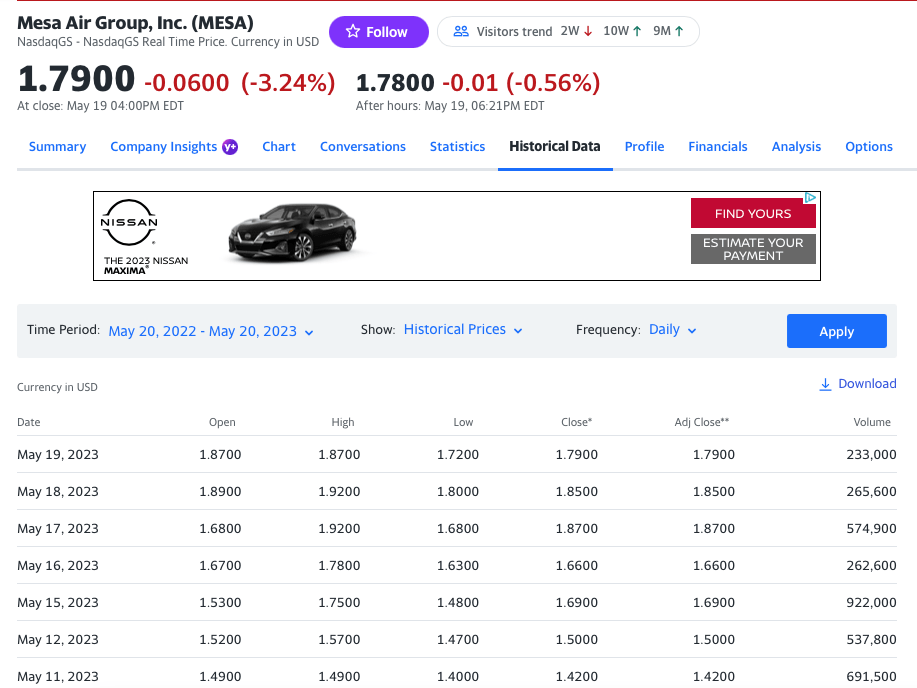917x688 pixels.
Task: Click the black Nissan Maxima car image
Action: 292,232
